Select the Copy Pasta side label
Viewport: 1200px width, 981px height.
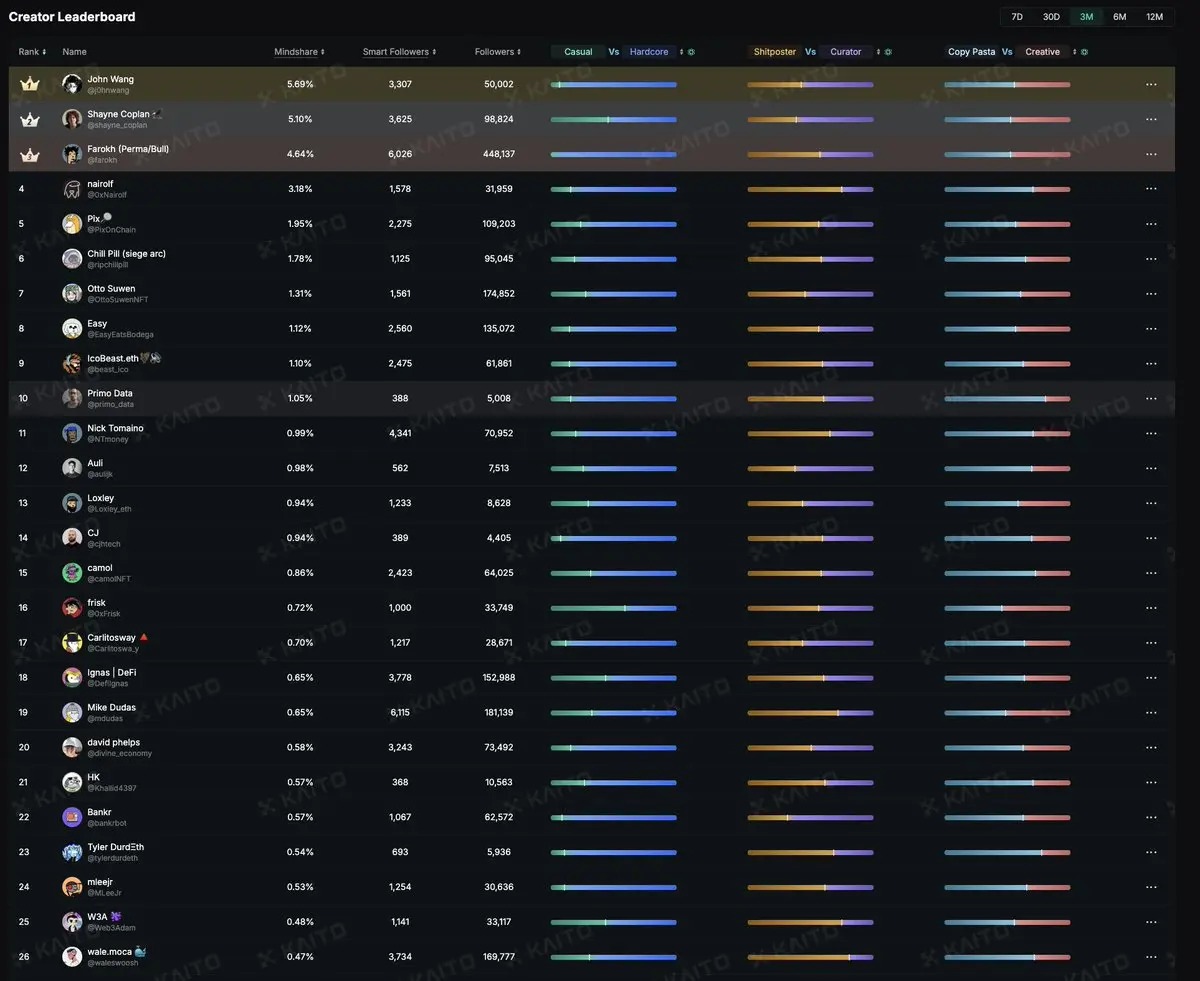972,52
